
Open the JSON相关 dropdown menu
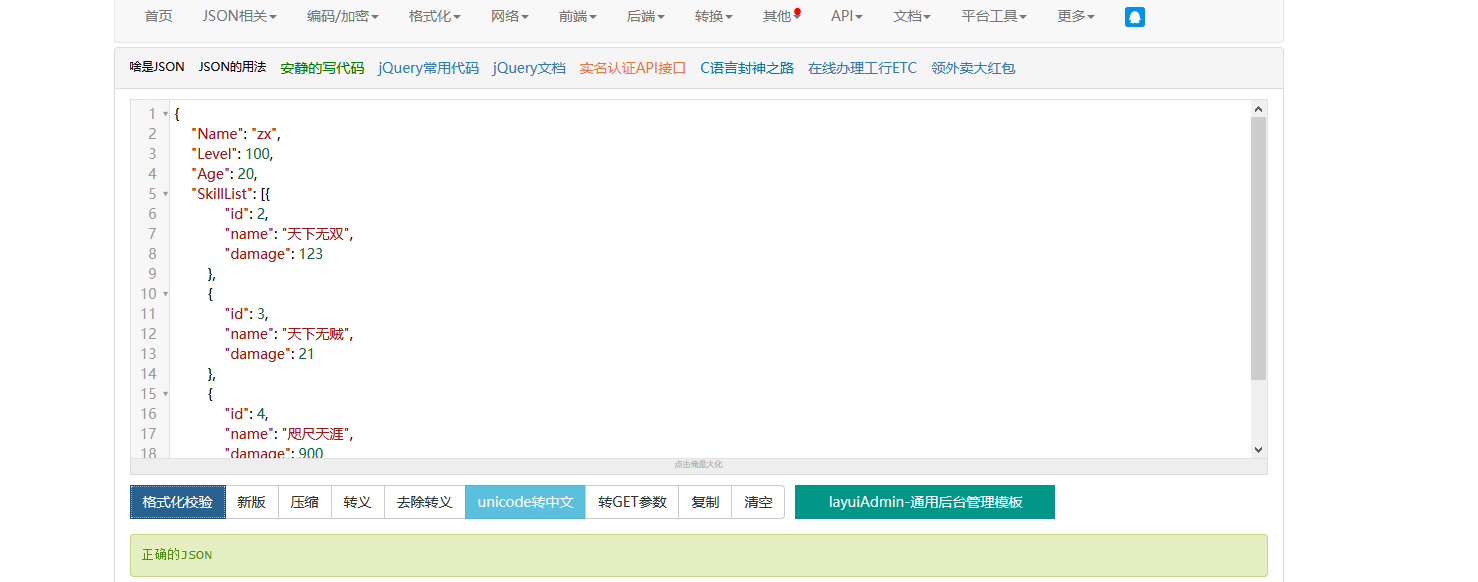coord(239,16)
